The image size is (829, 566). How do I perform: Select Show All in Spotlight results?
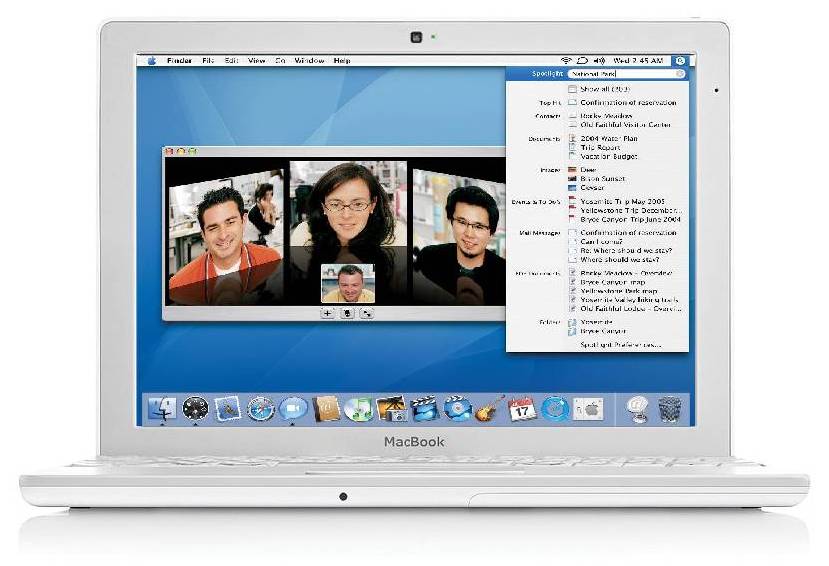(x=605, y=89)
